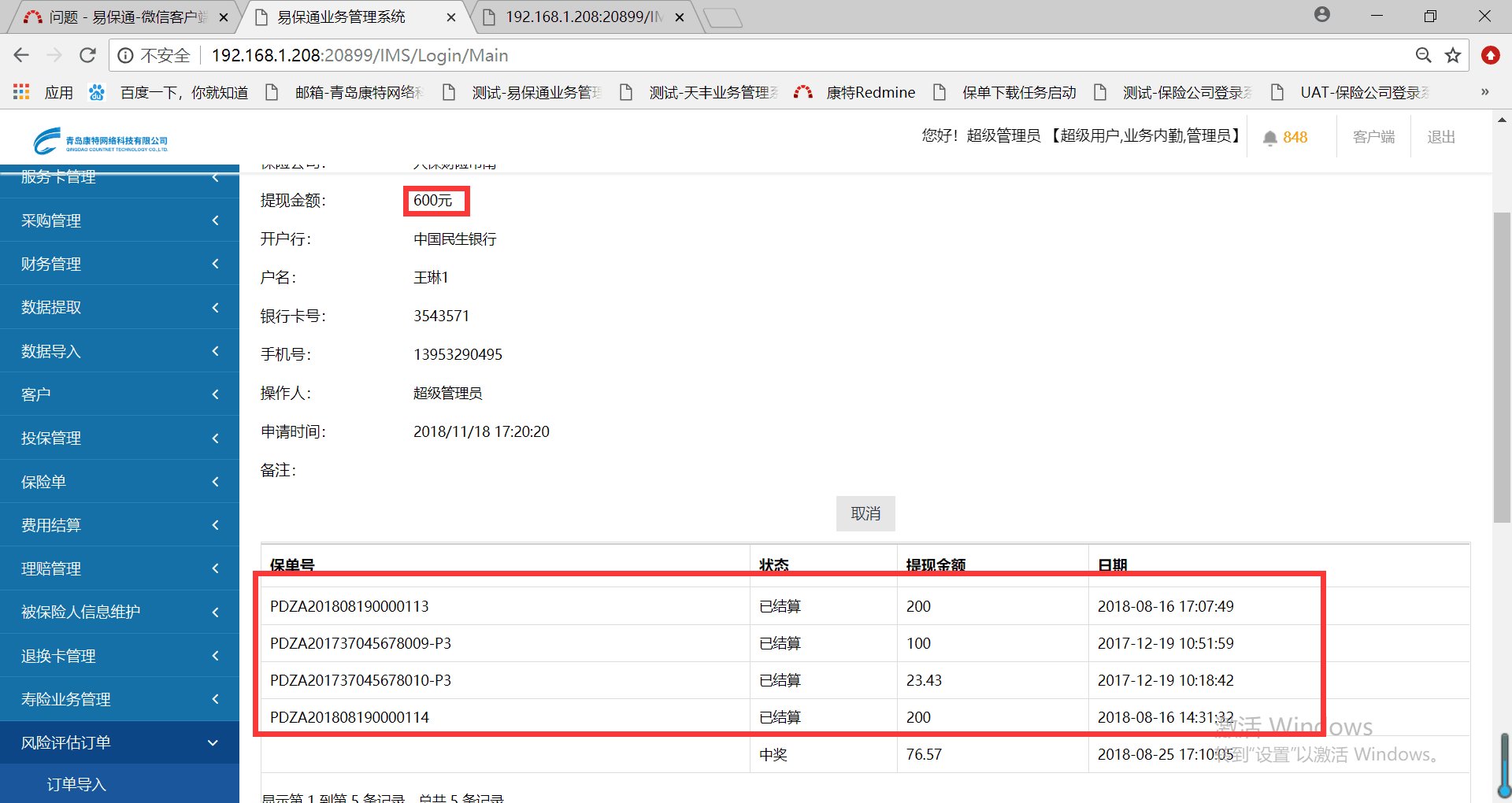The width and height of the screenshot is (1512, 803).
Task: Show more bookmarks via the overflow chevron
Action: (1485, 92)
